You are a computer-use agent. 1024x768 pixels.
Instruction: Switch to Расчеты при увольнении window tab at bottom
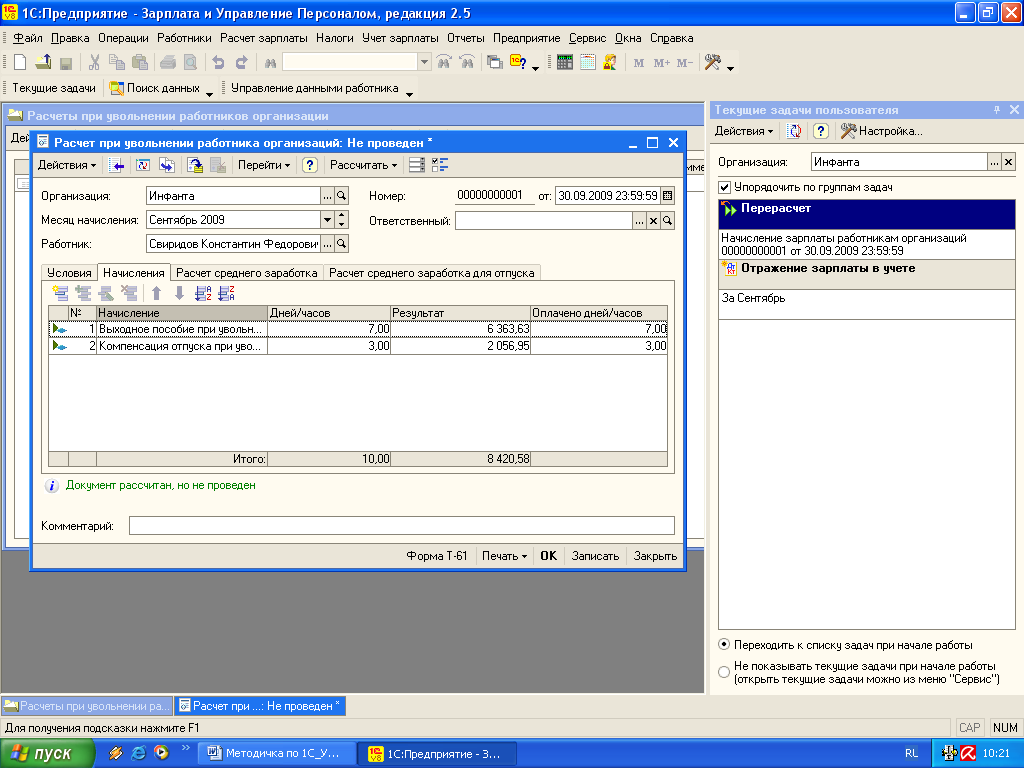tap(87, 706)
